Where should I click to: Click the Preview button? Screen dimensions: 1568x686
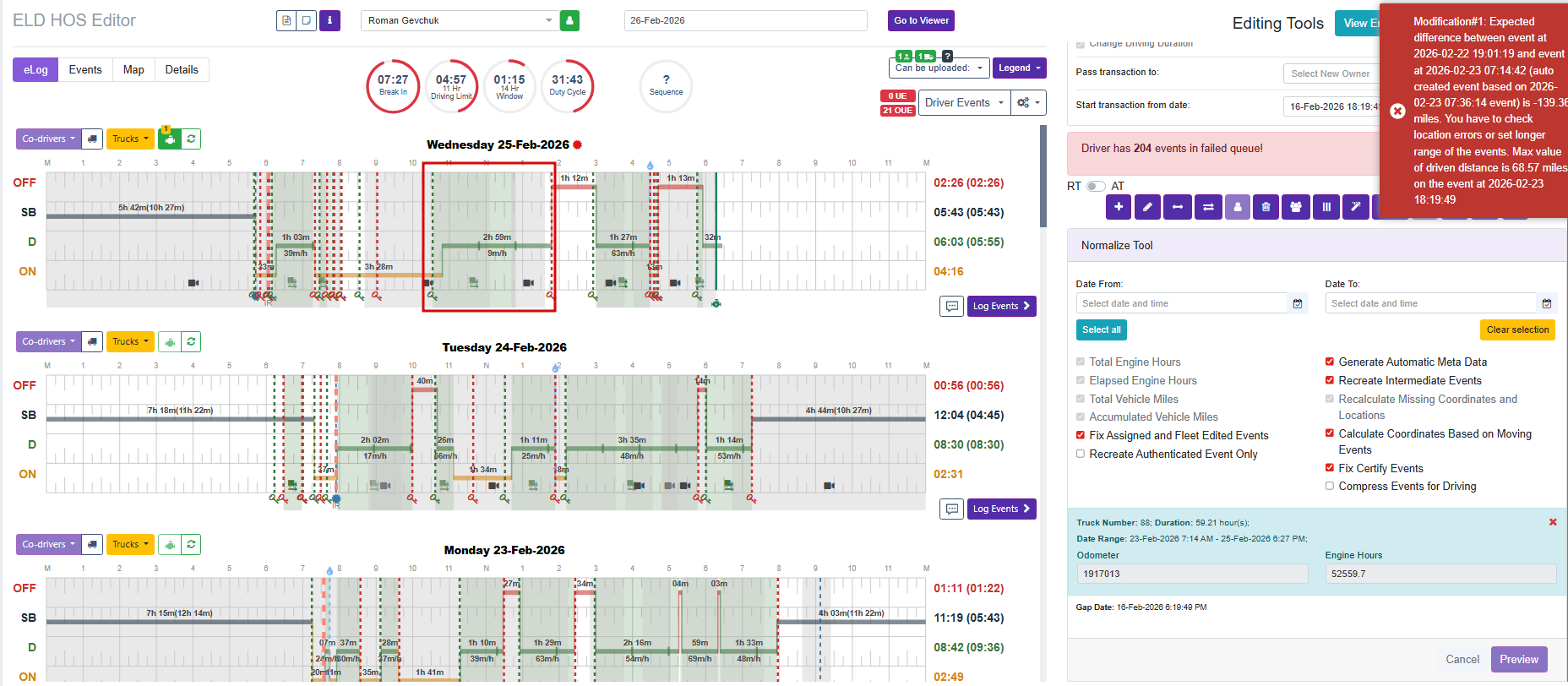[1519, 659]
